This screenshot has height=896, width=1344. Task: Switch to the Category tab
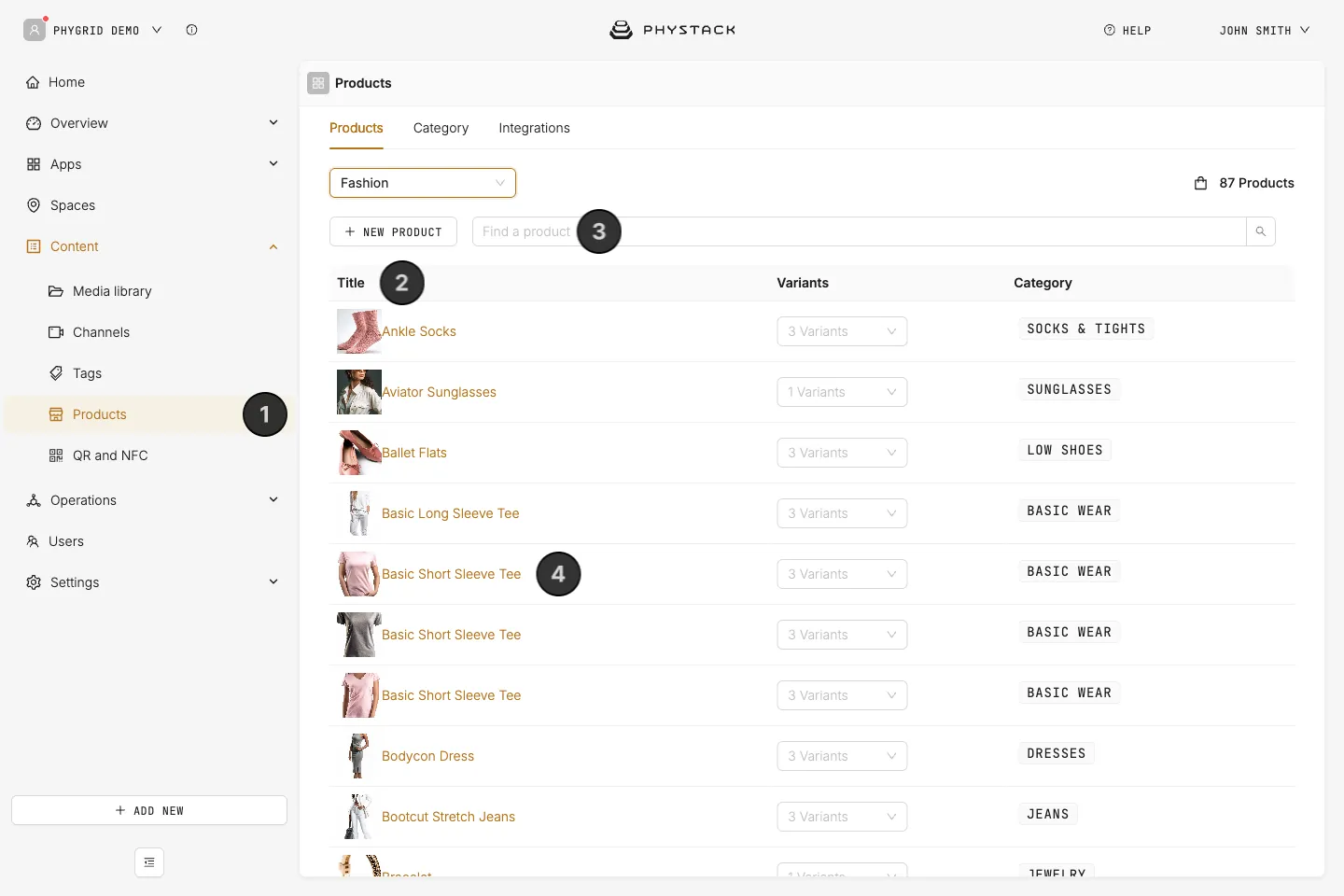(441, 128)
